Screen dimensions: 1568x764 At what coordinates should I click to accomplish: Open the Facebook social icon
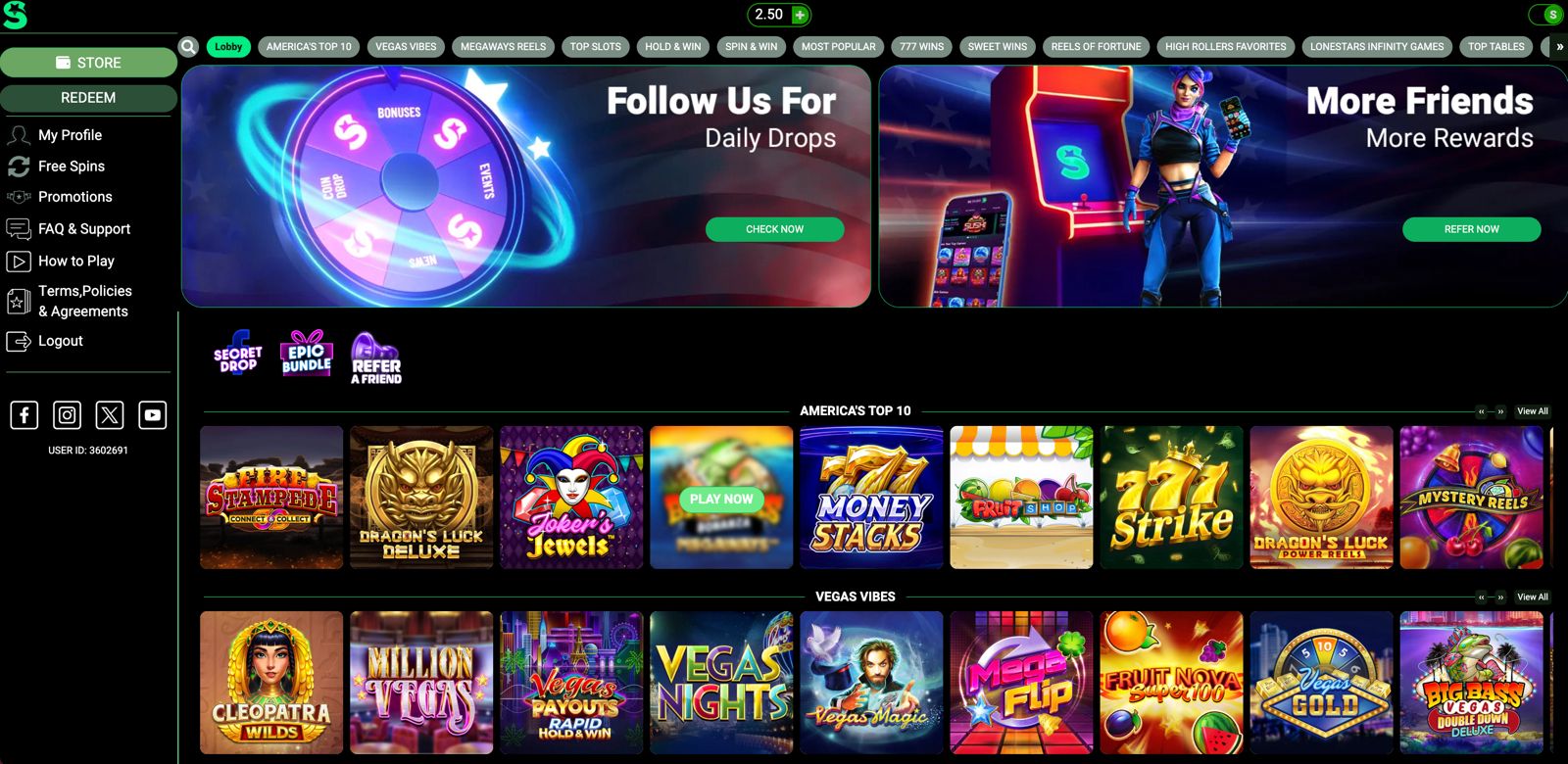click(24, 415)
